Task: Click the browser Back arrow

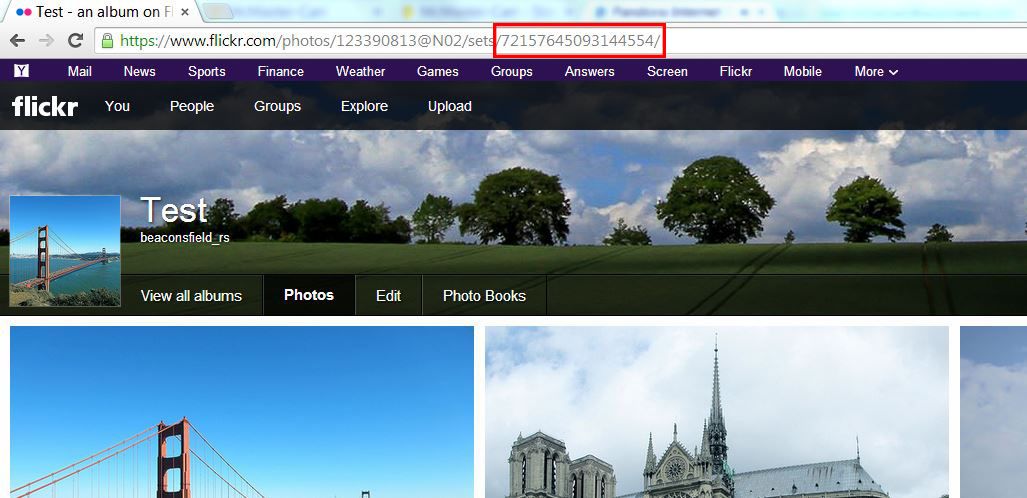Action: tap(17, 41)
